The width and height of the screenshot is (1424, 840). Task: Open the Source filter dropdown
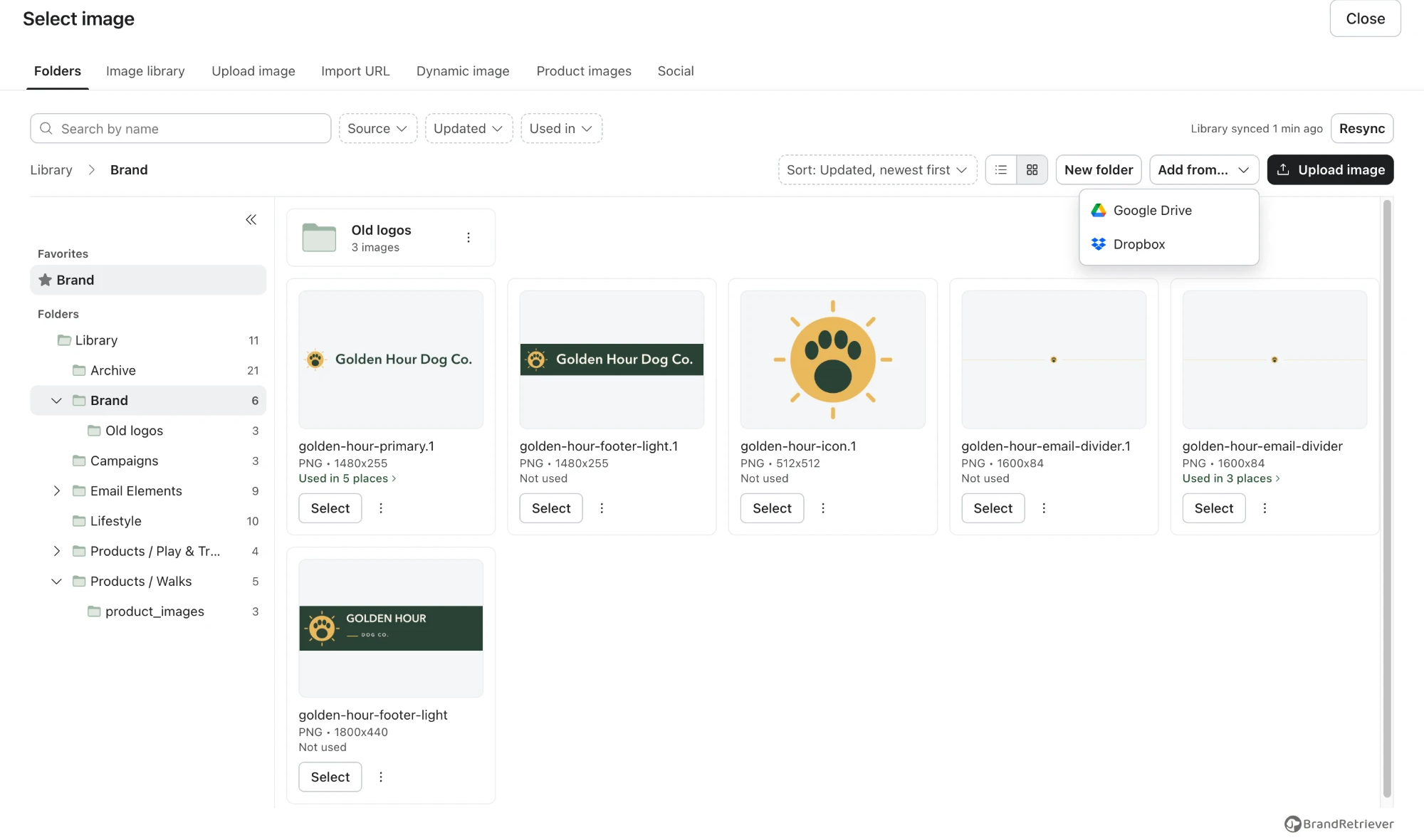pos(377,128)
